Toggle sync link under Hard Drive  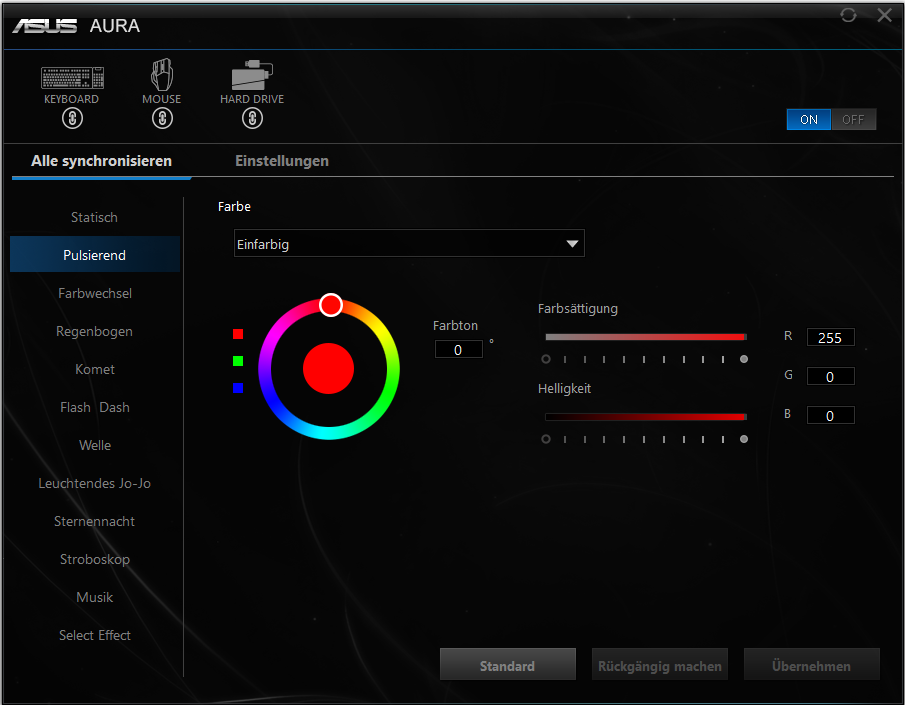pyautogui.click(x=252, y=118)
